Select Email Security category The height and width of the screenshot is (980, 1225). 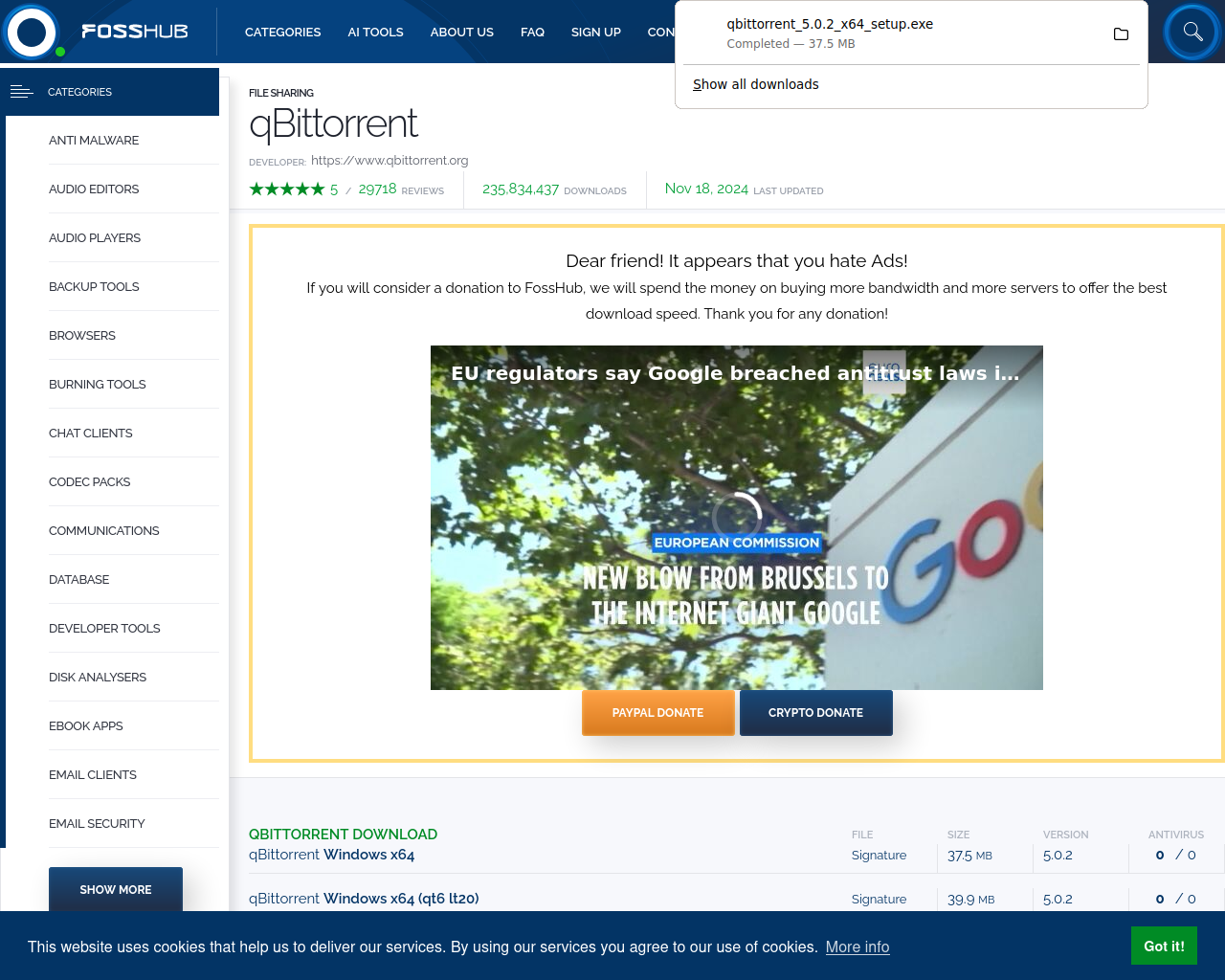tap(97, 823)
